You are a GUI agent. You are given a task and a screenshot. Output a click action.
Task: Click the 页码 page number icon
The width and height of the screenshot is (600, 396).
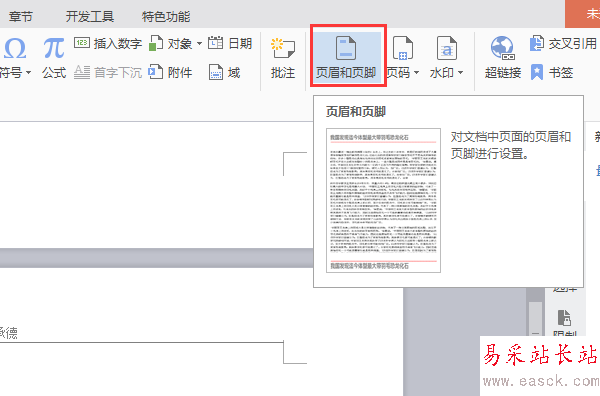coord(403,48)
